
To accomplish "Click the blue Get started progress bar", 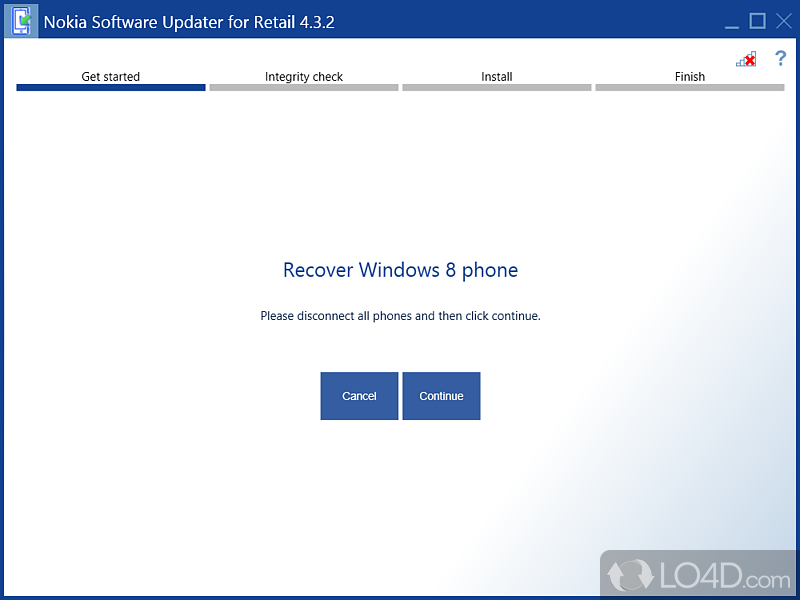I will coord(111,88).
